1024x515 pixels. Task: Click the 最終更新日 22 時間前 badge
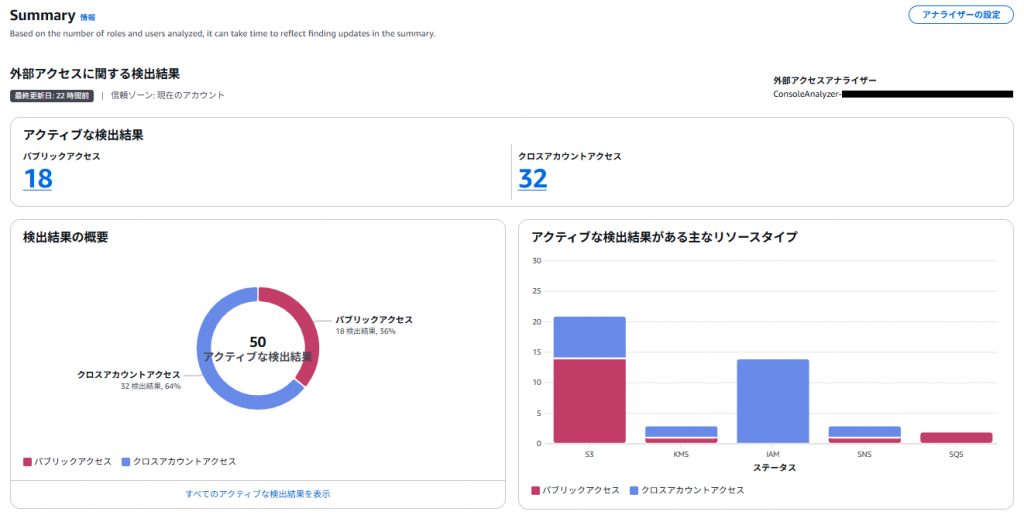[x=52, y=96]
